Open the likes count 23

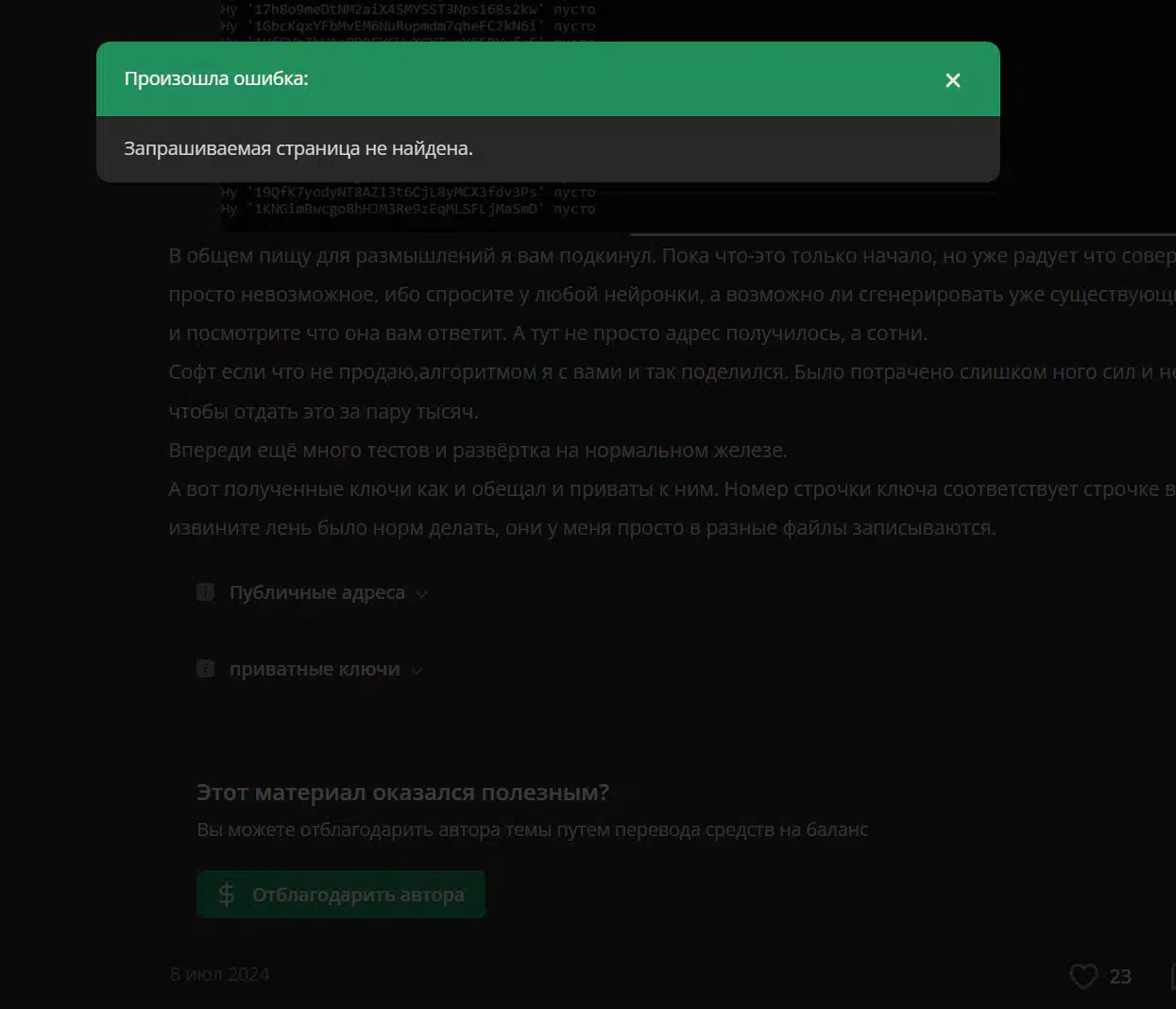pos(1120,976)
